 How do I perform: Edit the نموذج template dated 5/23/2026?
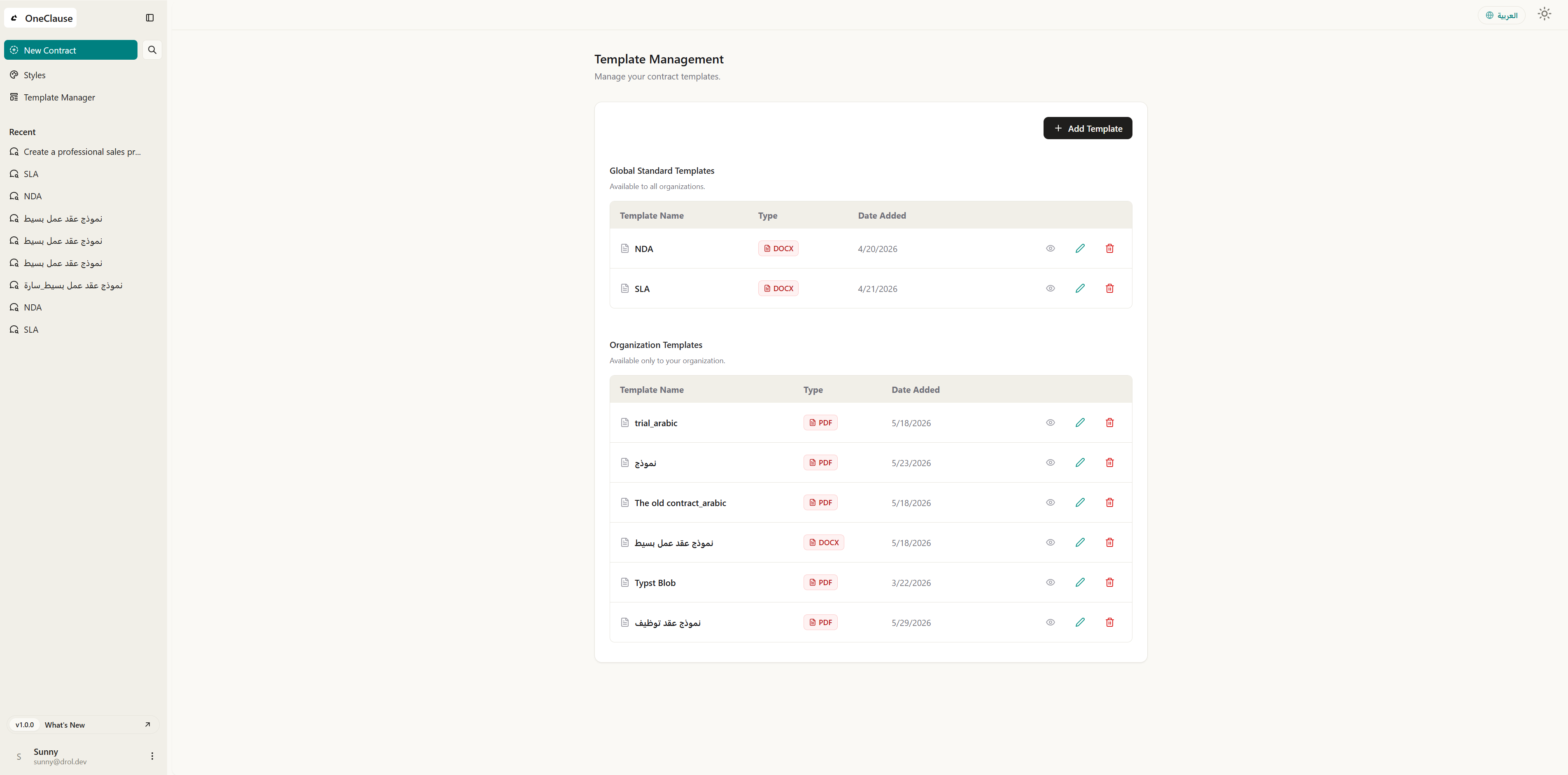click(1080, 463)
